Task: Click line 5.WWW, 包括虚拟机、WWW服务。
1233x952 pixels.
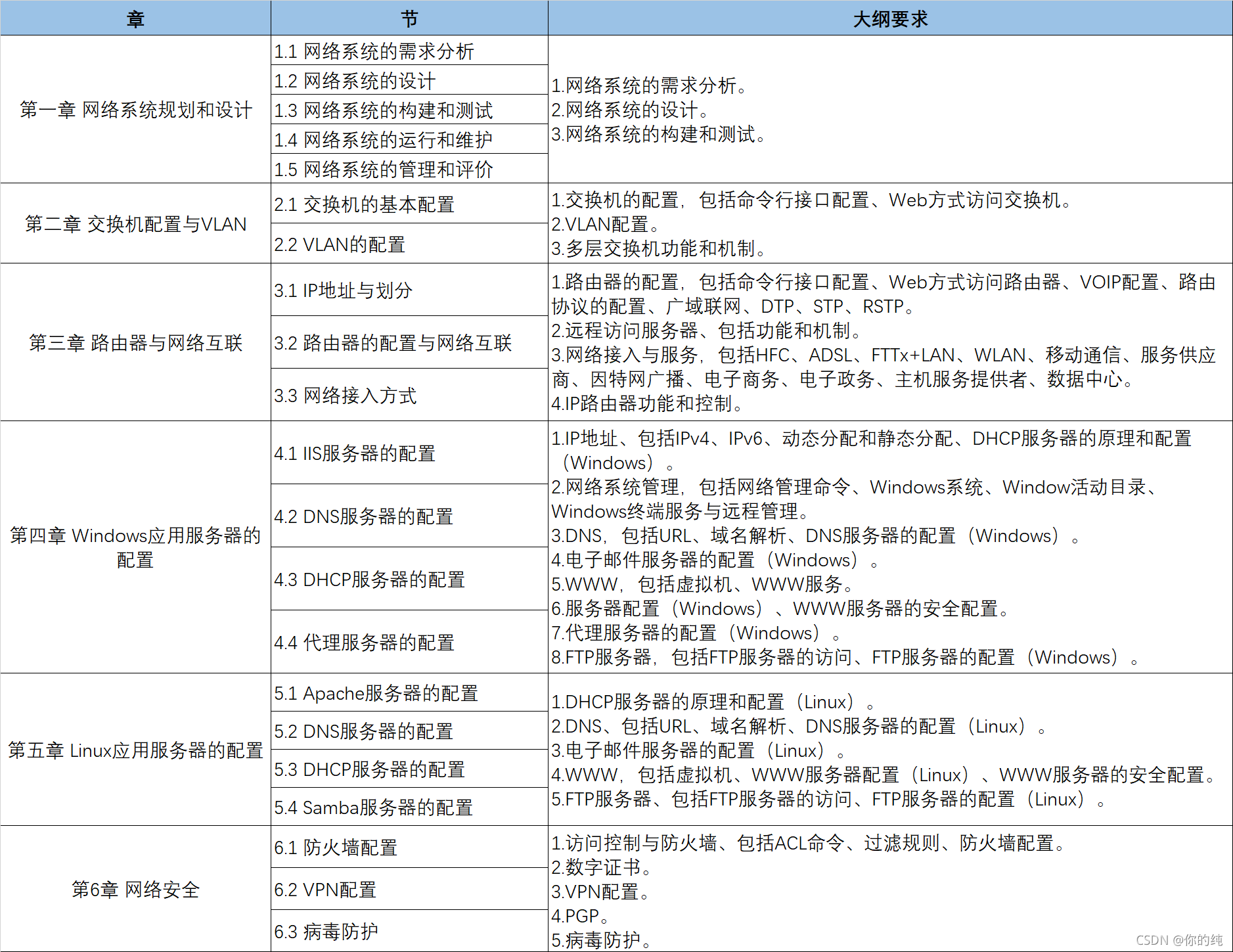Action: [703, 584]
